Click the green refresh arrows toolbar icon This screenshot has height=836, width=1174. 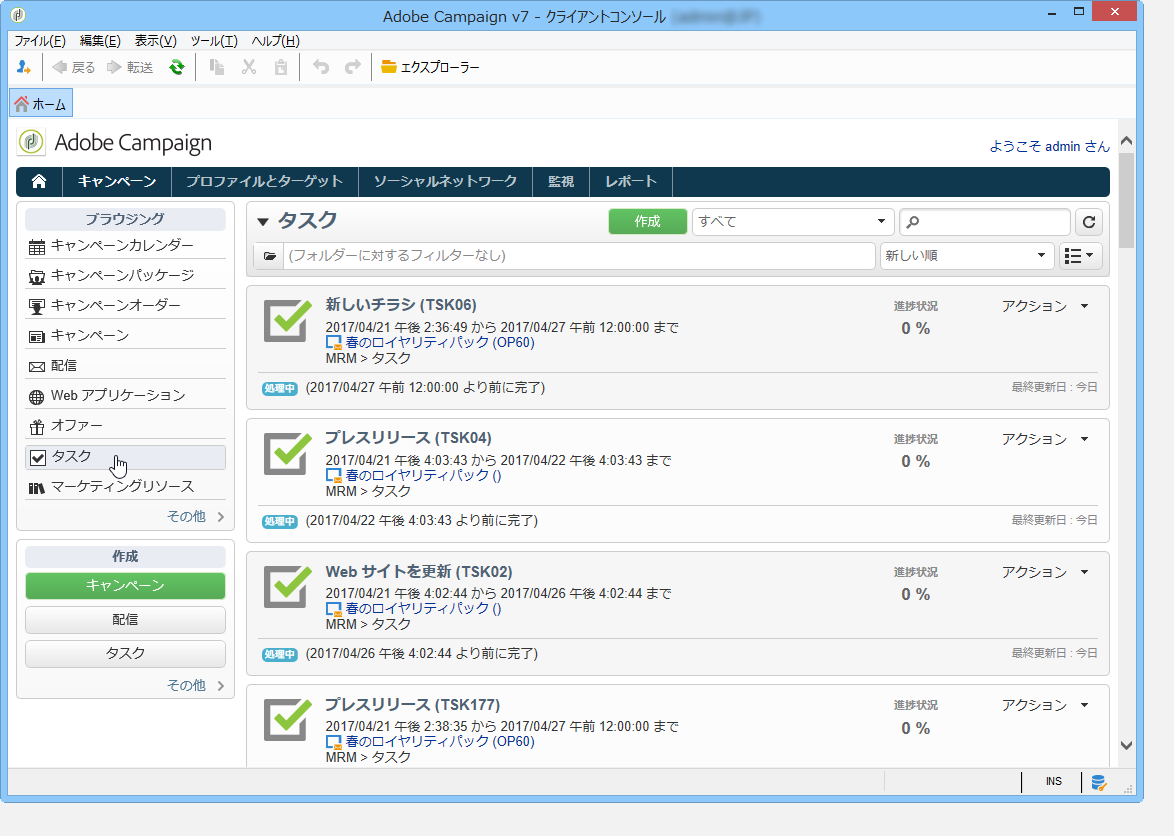click(177, 67)
